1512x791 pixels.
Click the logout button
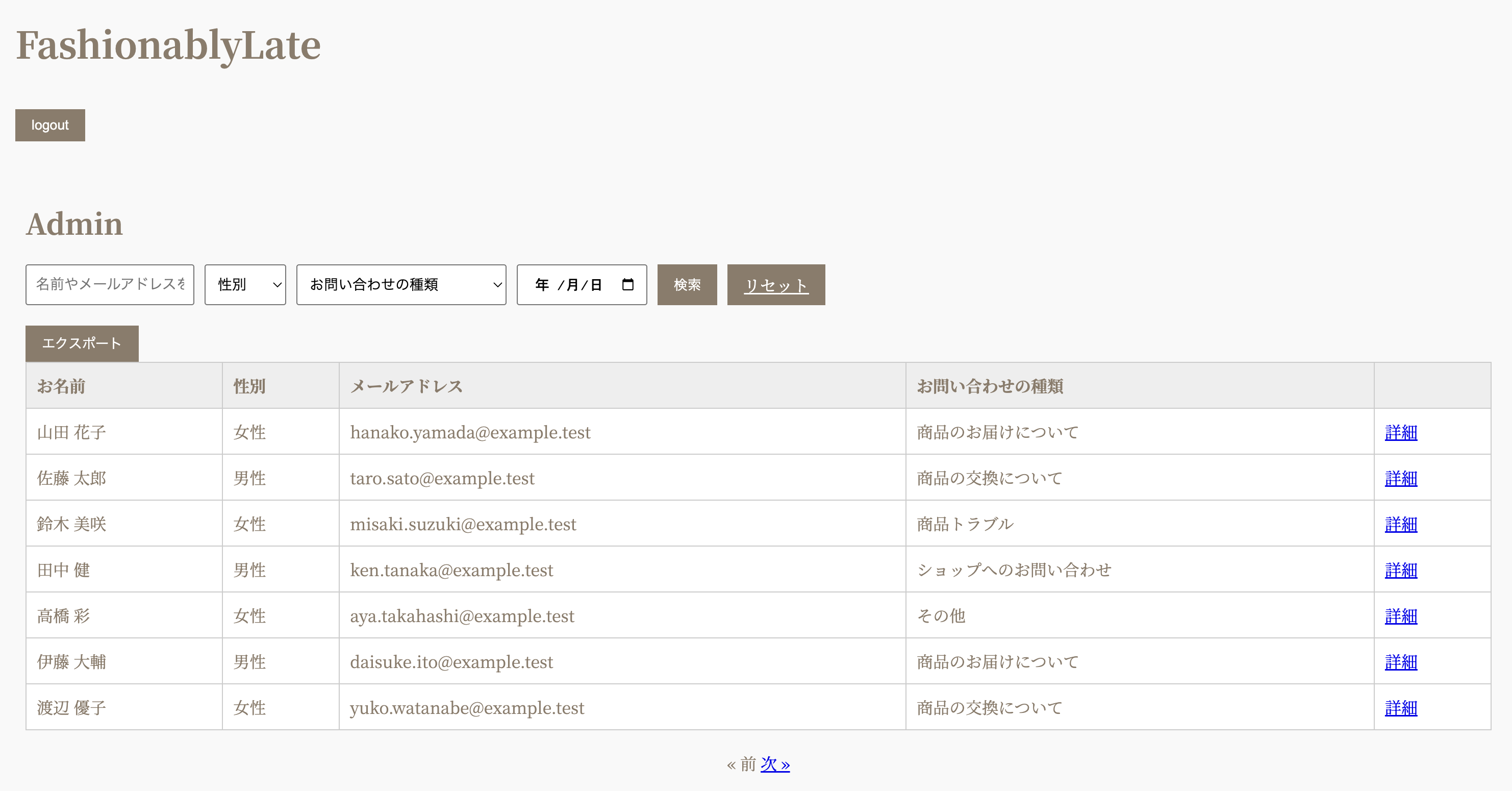click(x=50, y=125)
